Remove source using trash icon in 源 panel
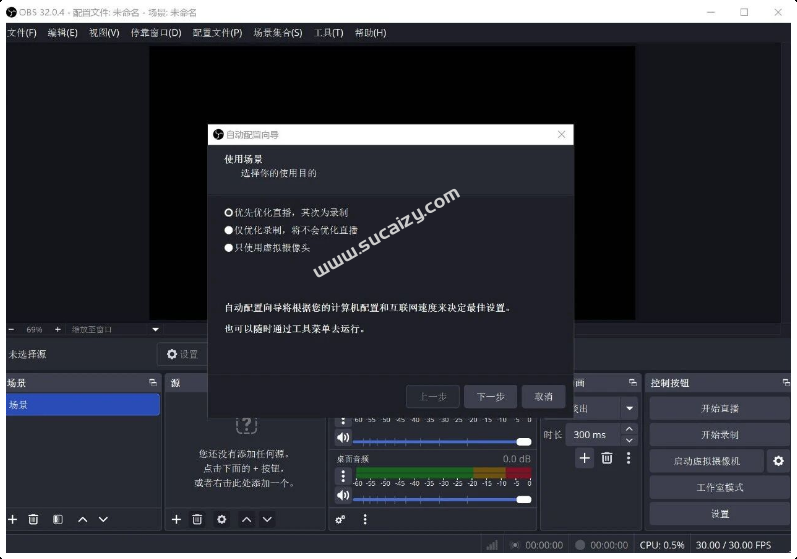 pyautogui.click(x=197, y=519)
